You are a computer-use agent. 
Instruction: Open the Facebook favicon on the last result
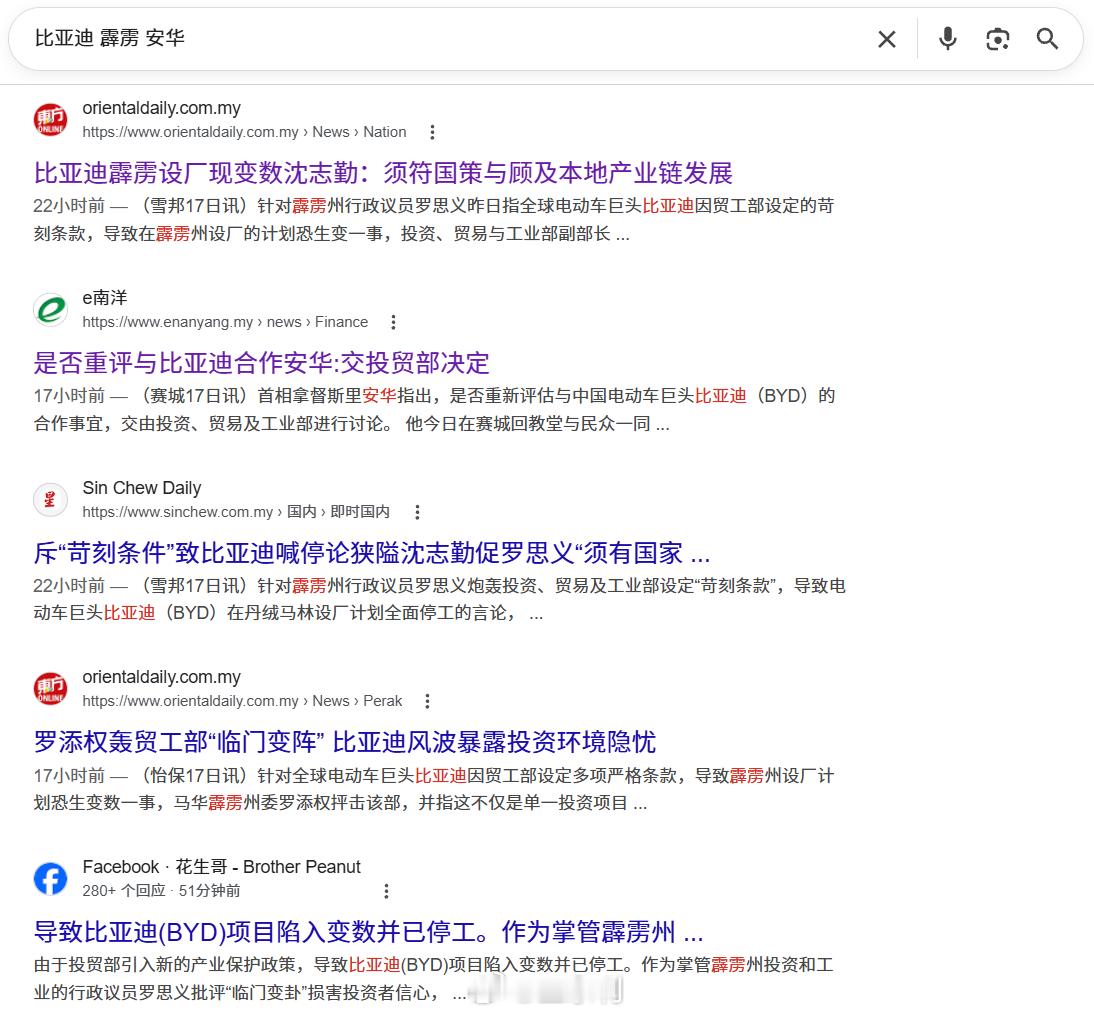pyautogui.click(x=50, y=878)
